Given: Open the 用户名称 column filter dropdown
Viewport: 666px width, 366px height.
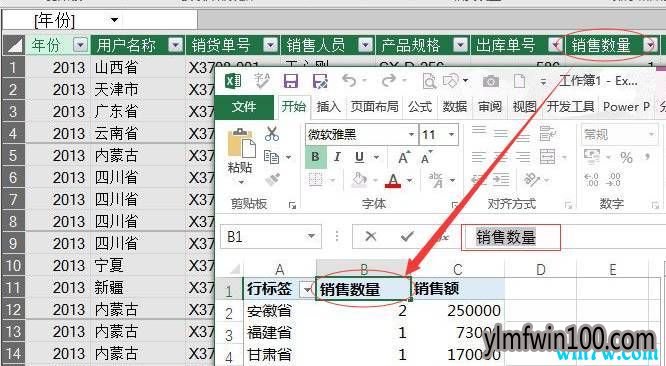Looking at the screenshot, I should (x=175, y=45).
